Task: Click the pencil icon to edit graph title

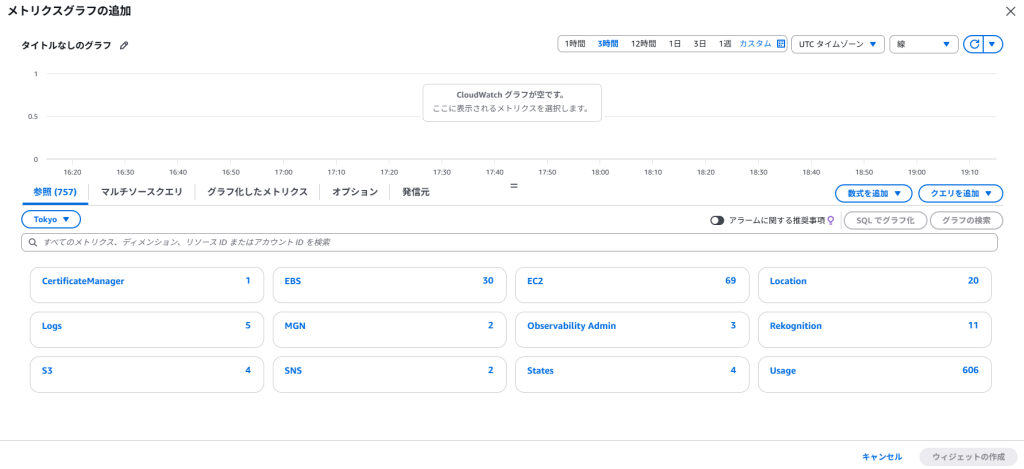Action: 124,46
